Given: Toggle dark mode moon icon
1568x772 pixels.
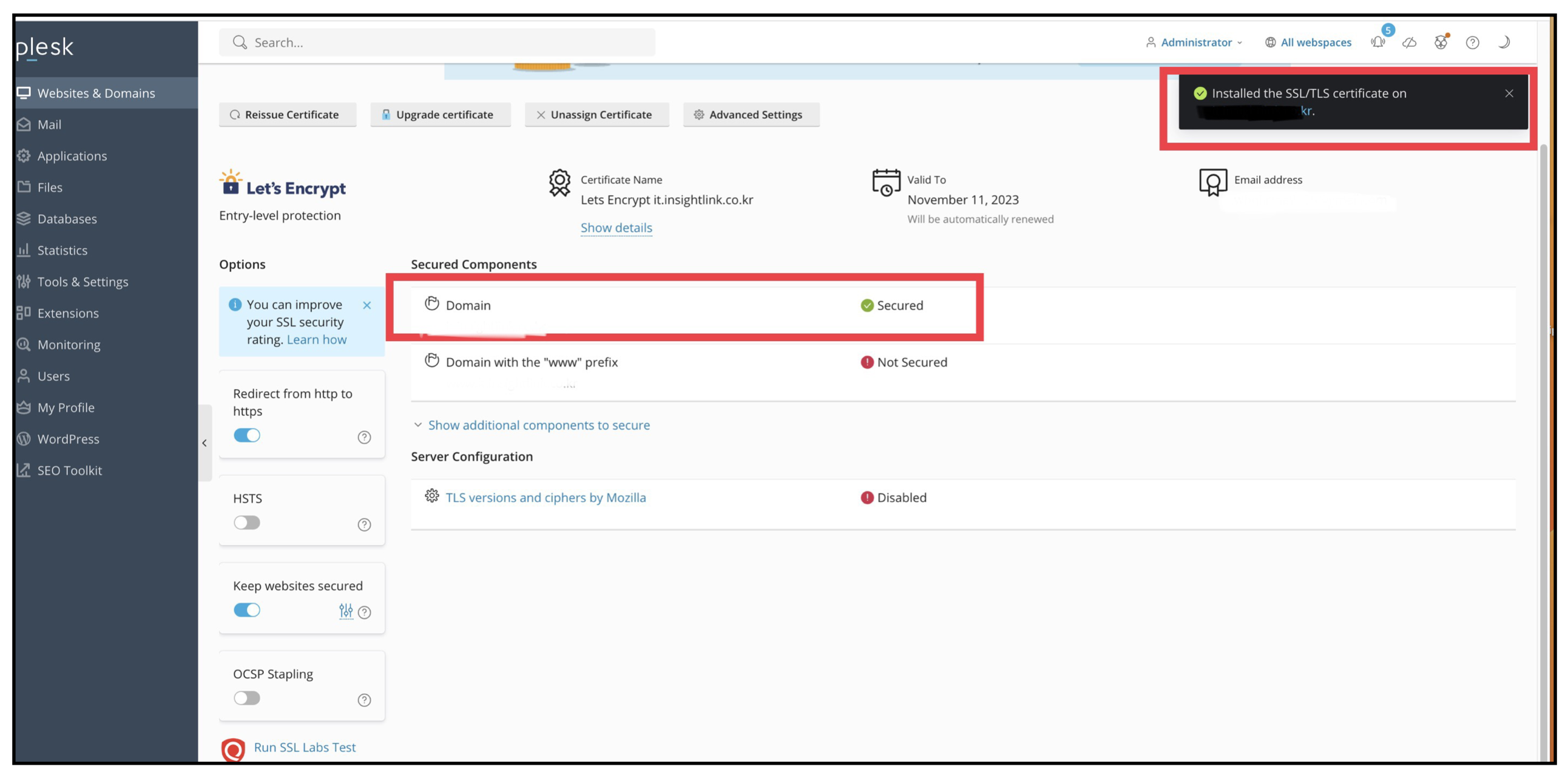Looking at the screenshot, I should point(1504,42).
